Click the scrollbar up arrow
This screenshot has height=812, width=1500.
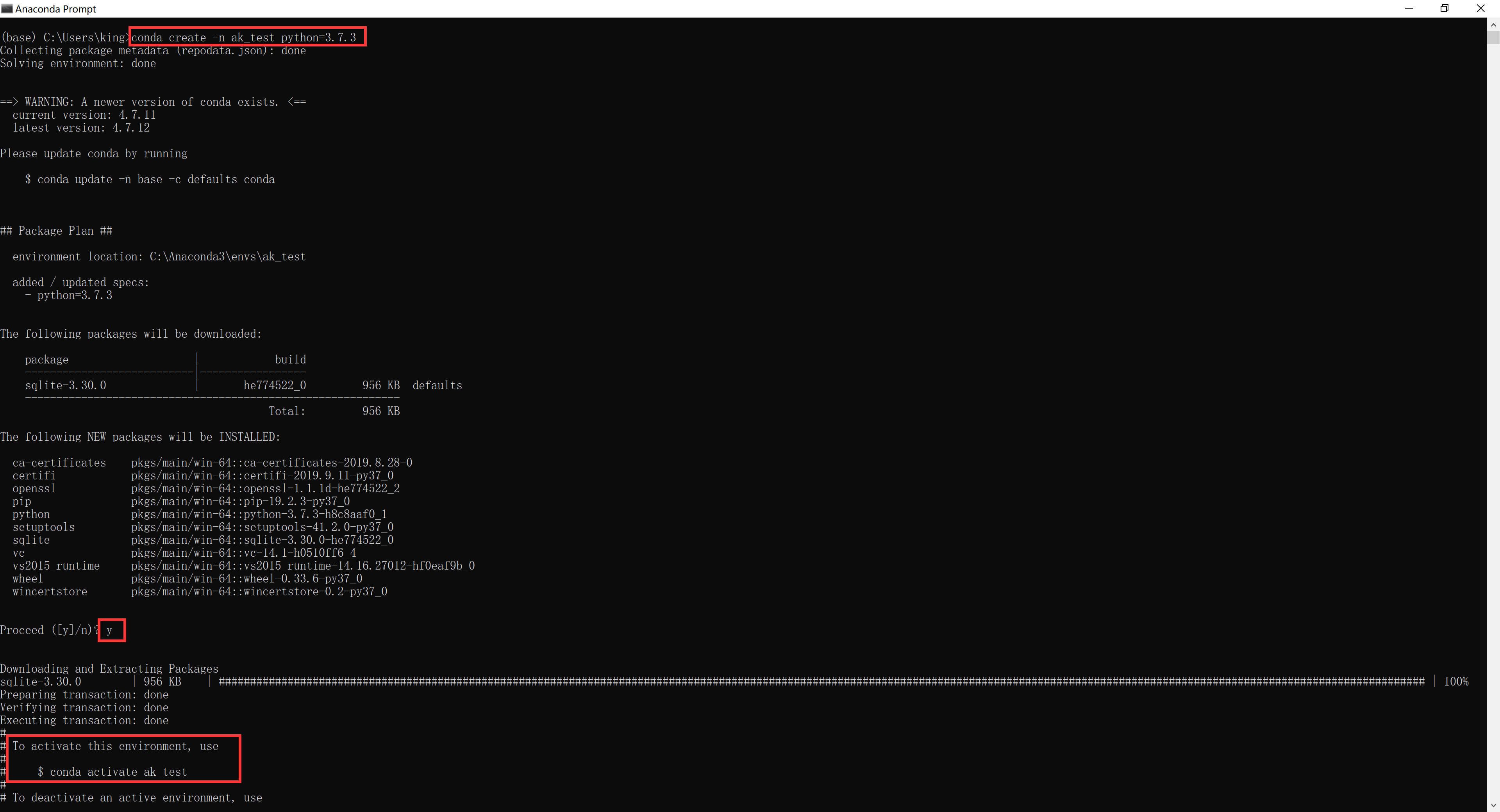[x=1493, y=25]
